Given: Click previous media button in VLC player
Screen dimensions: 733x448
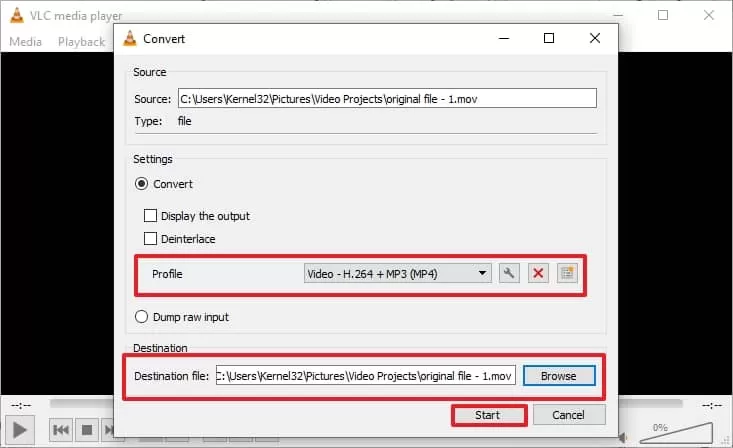Looking at the screenshot, I should pyautogui.click(x=61, y=430).
